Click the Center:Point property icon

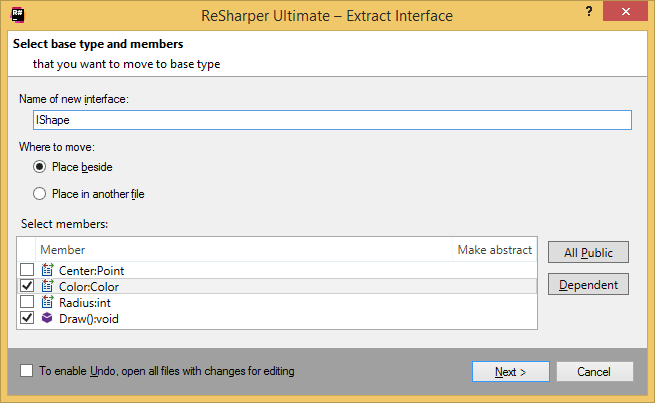click(x=47, y=270)
